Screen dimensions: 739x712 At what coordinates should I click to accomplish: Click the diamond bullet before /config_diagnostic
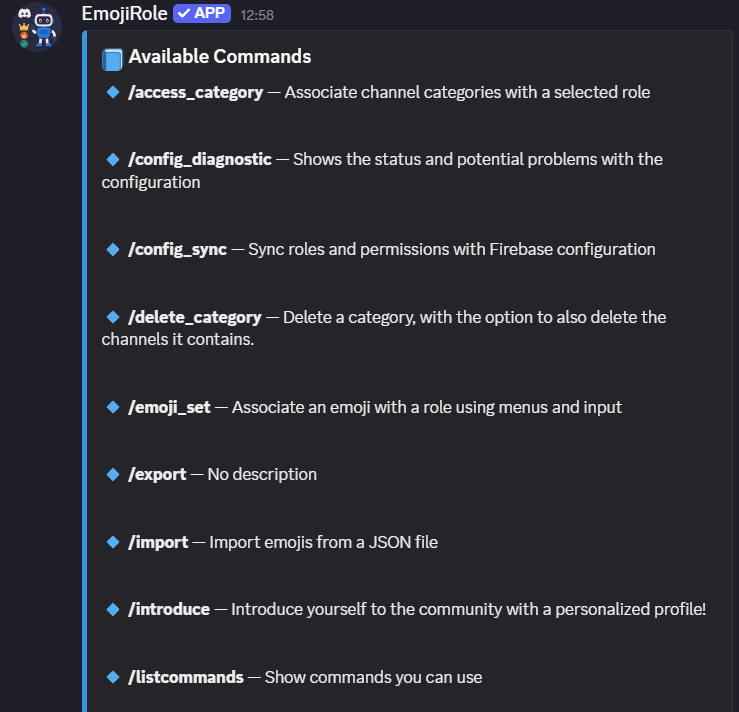pyautogui.click(x=113, y=159)
